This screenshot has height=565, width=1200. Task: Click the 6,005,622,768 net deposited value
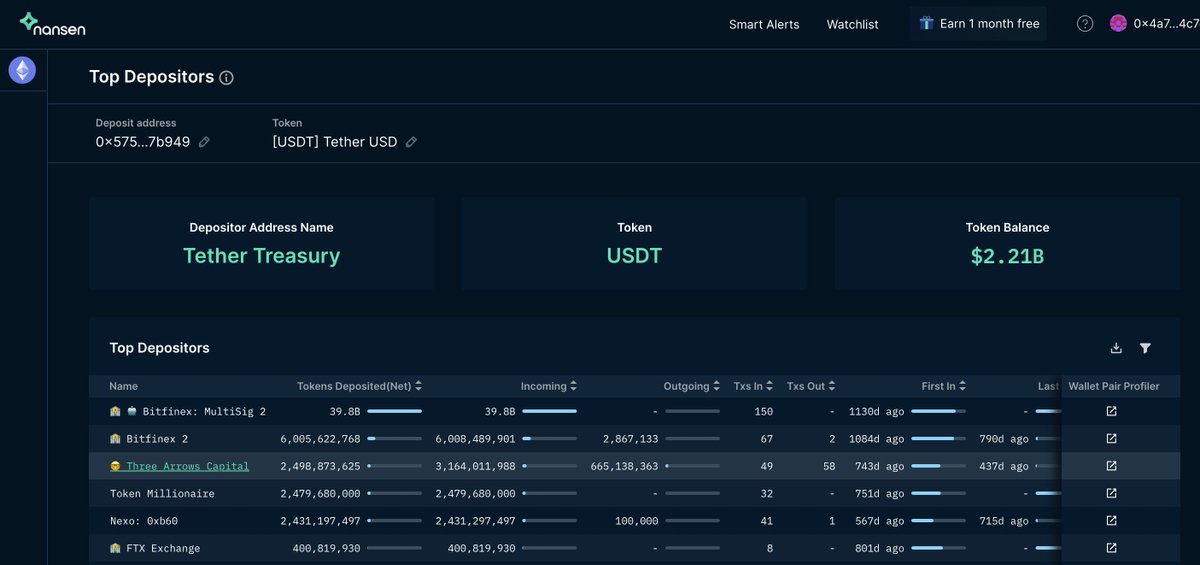(x=320, y=439)
